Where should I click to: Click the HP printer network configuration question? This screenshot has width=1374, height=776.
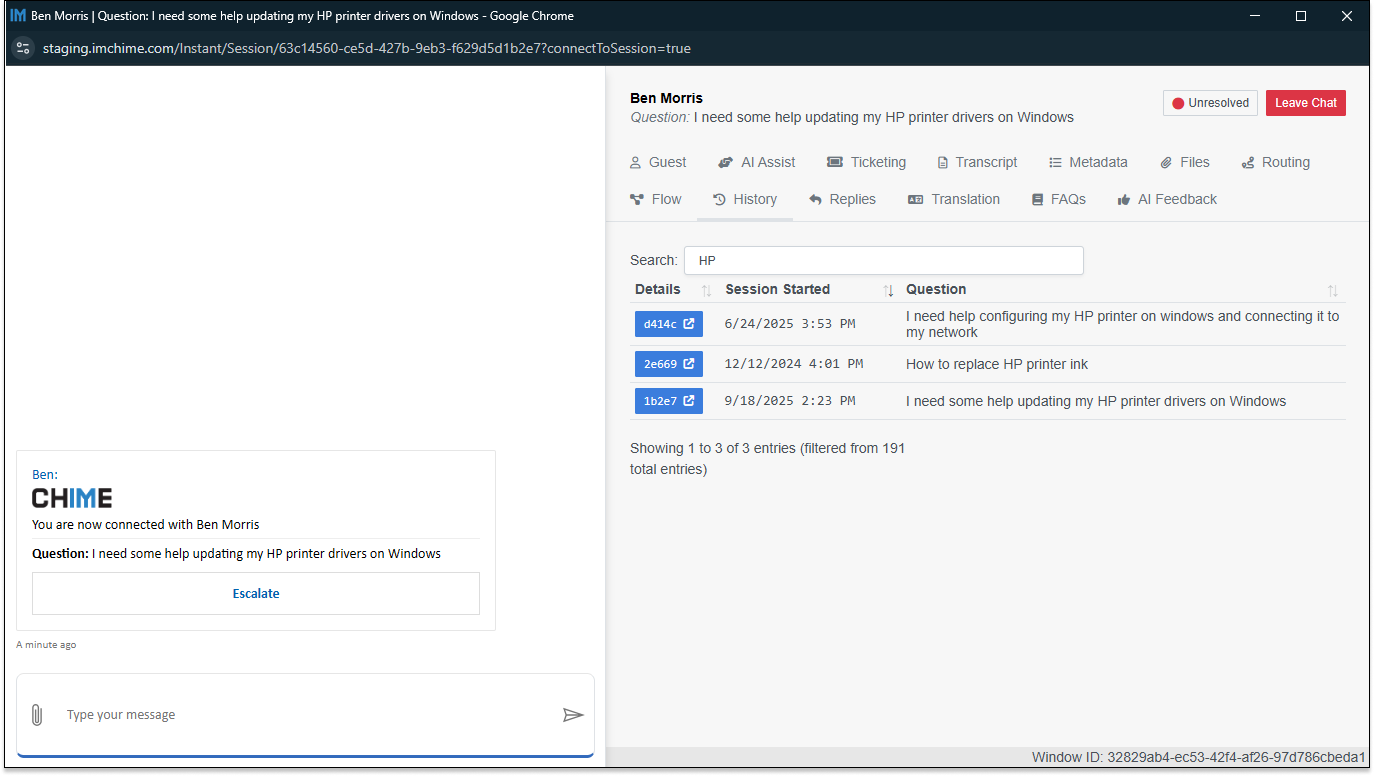[x=1123, y=324]
